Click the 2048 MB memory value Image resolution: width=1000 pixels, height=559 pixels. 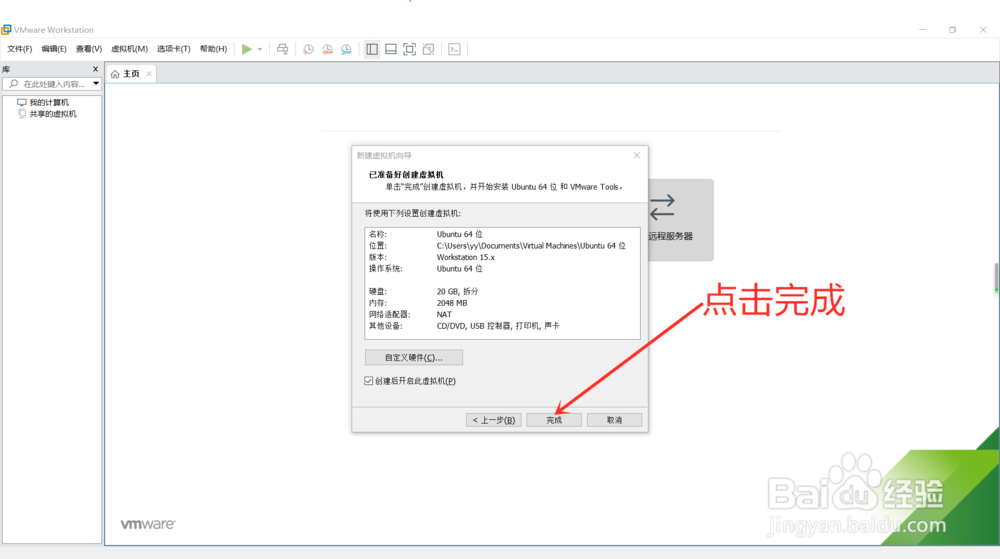pos(452,303)
